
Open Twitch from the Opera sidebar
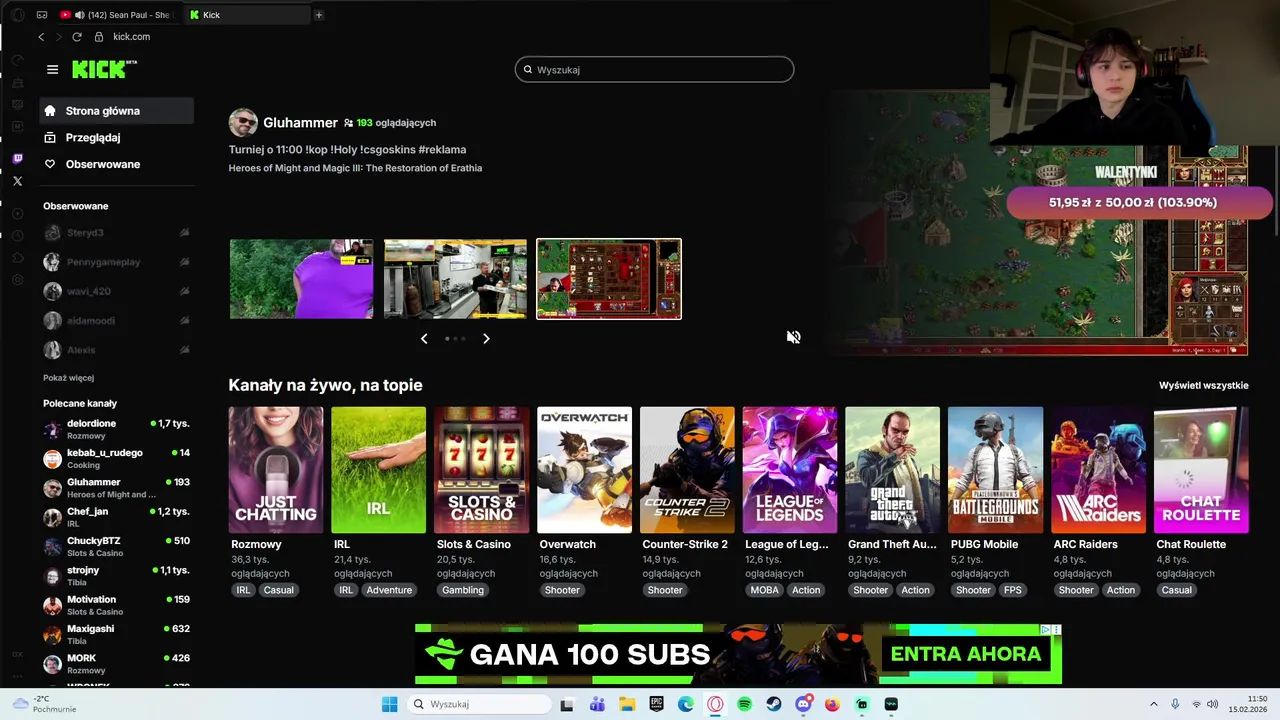(17, 159)
